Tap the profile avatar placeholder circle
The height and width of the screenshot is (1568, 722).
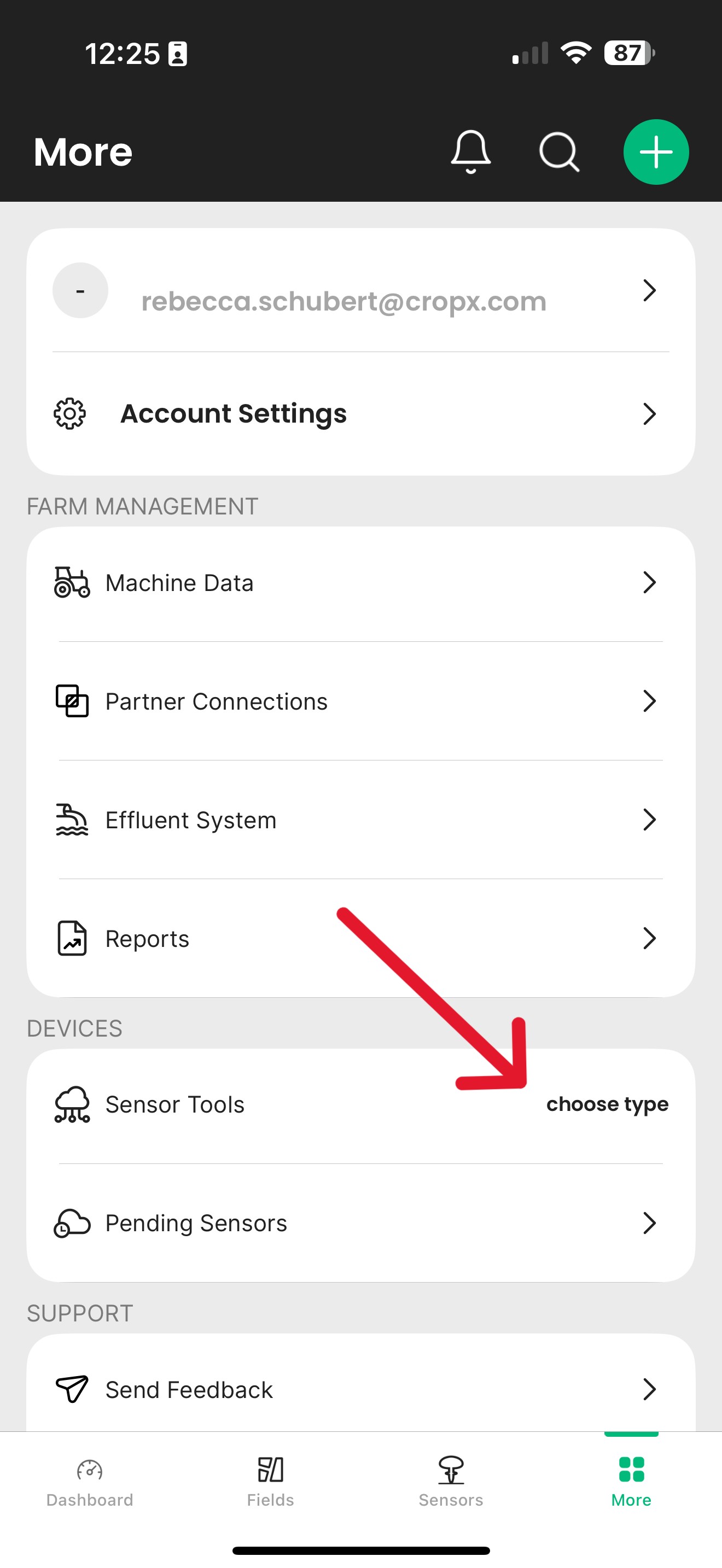point(80,290)
